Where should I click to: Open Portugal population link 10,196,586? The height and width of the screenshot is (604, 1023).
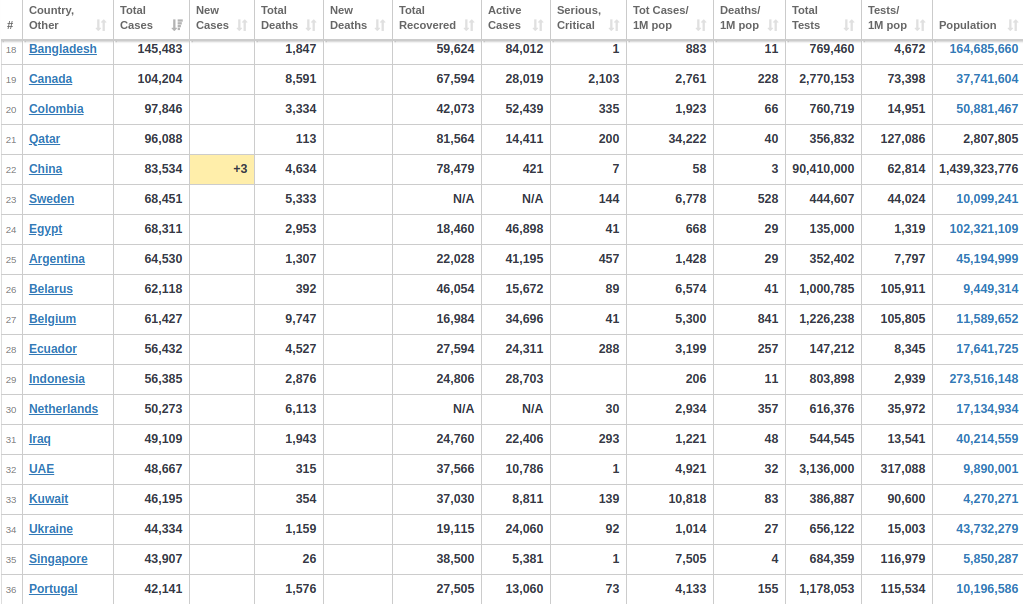tap(987, 589)
